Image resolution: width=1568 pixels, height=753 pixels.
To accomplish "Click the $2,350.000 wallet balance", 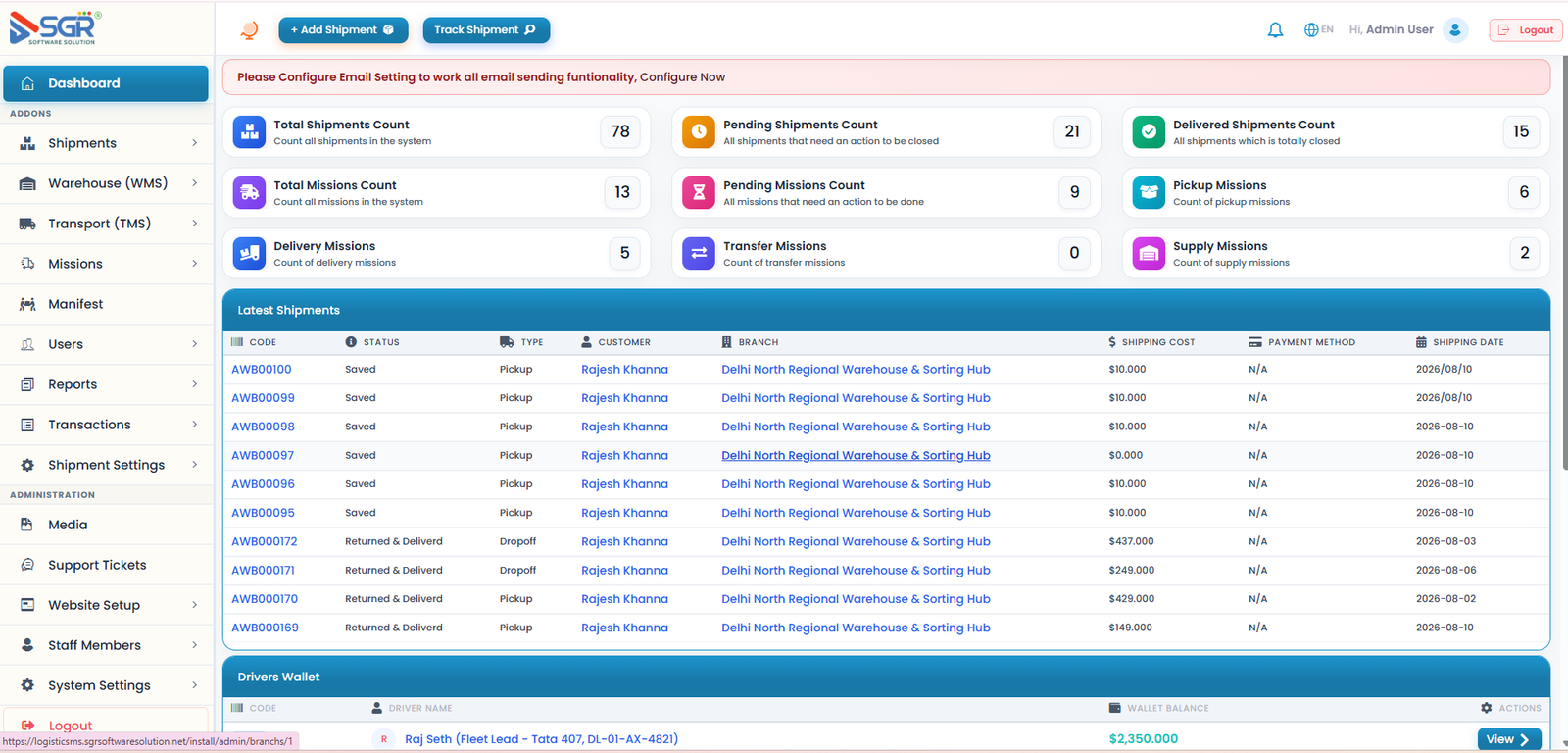I will point(1144,739).
